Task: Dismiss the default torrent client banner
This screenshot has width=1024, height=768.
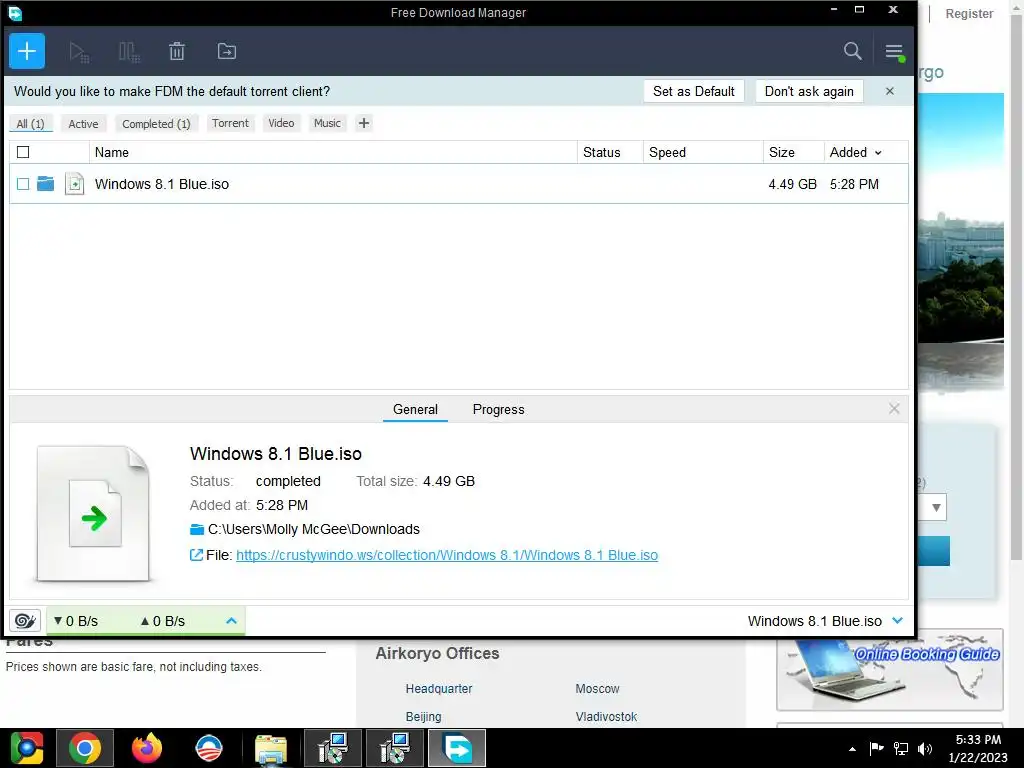Action: pos(889,91)
